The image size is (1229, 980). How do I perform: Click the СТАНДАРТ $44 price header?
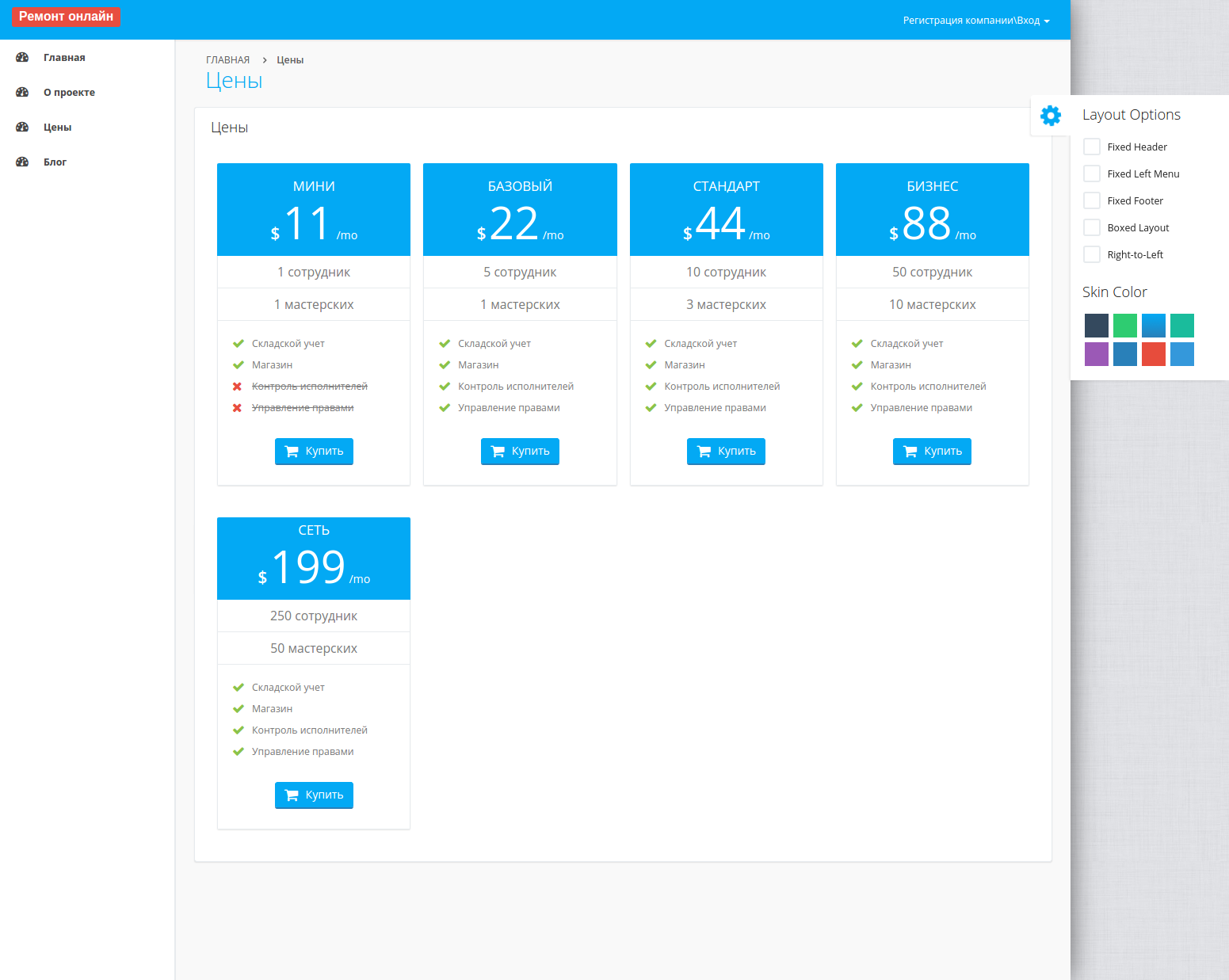727,210
